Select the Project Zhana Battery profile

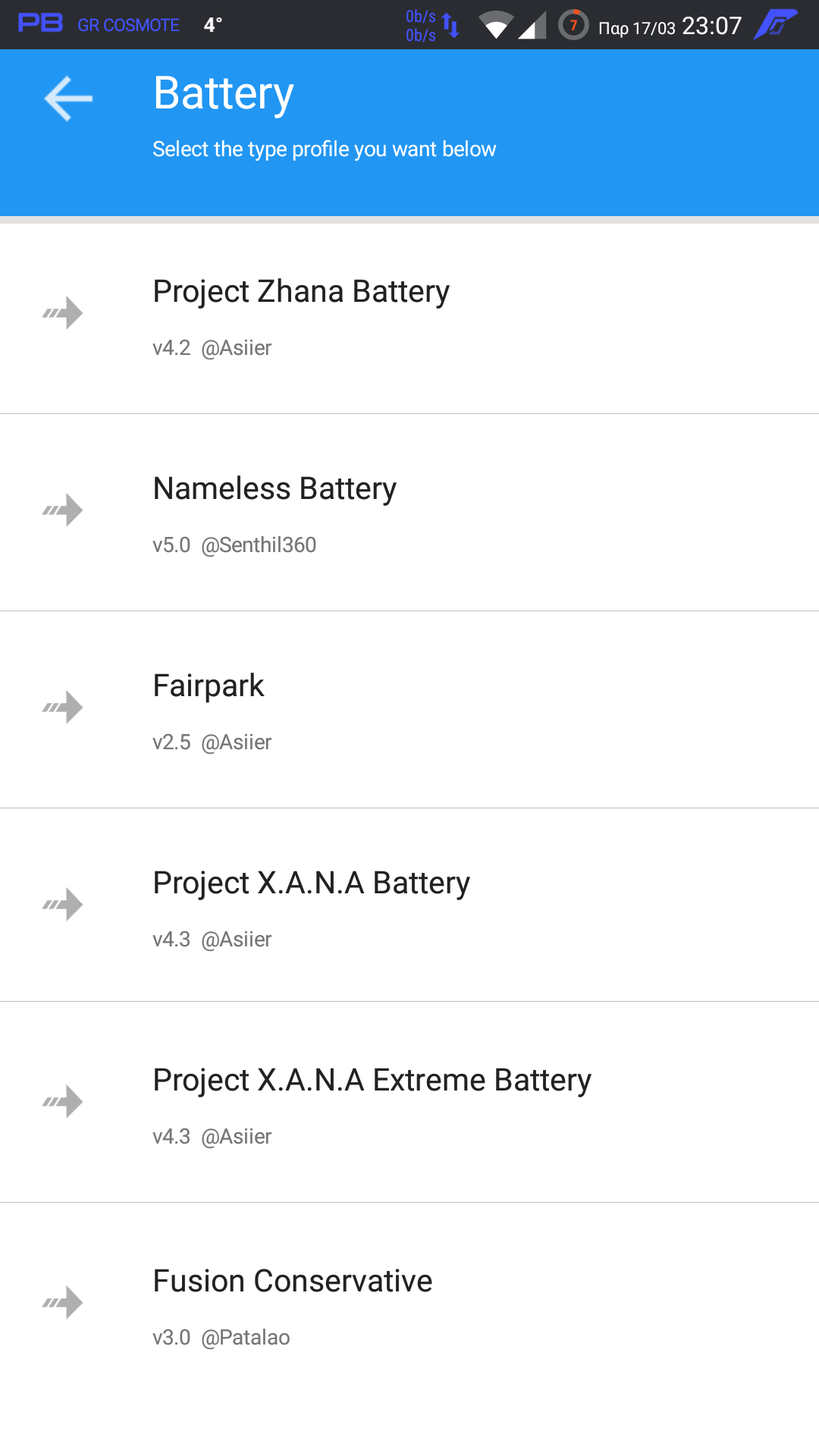(x=301, y=292)
